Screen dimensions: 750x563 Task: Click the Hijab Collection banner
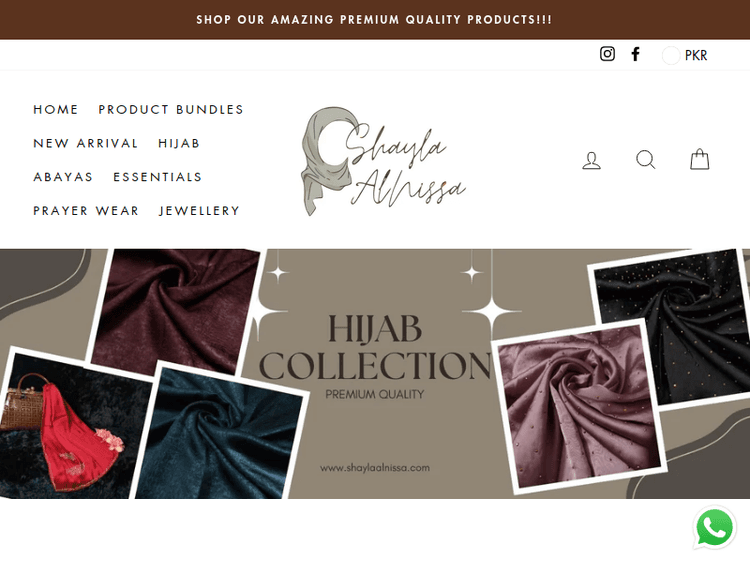tap(375, 374)
